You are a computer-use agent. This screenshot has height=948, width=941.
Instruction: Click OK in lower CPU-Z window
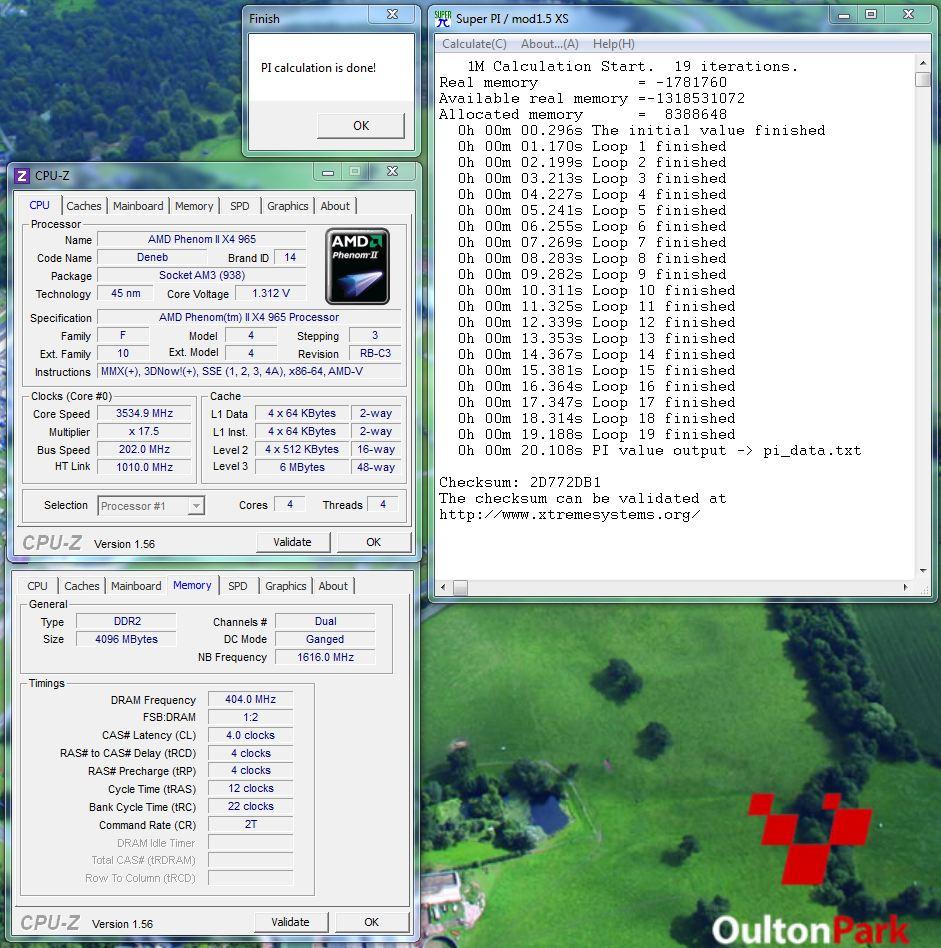pyautogui.click(x=371, y=922)
